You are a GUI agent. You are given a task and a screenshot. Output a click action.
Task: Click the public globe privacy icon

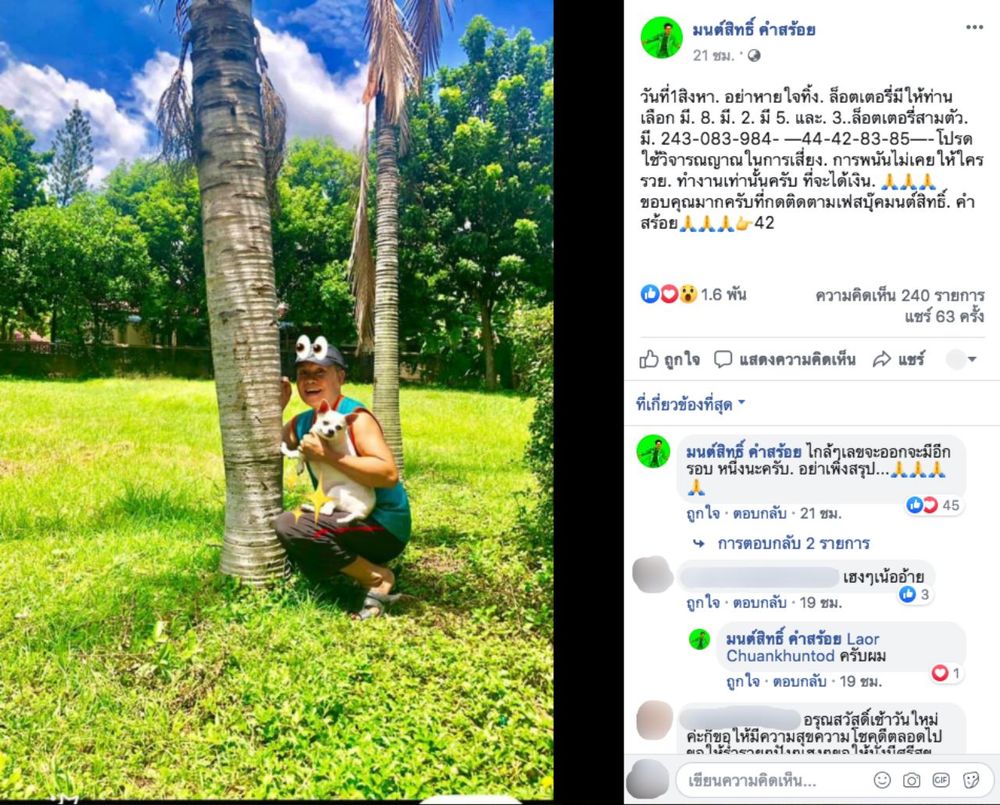click(754, 55)
